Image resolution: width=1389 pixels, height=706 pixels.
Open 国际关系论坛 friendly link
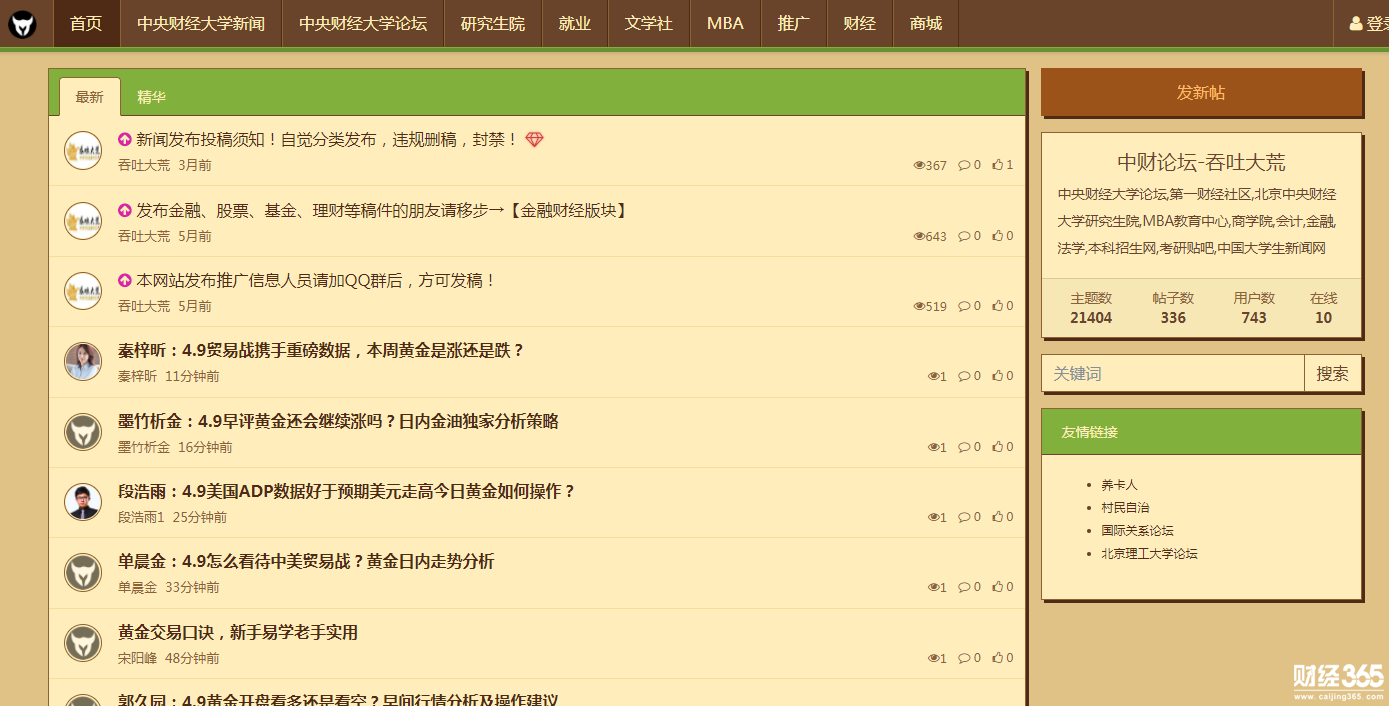pyautogui.click(x=1138, y=531)
